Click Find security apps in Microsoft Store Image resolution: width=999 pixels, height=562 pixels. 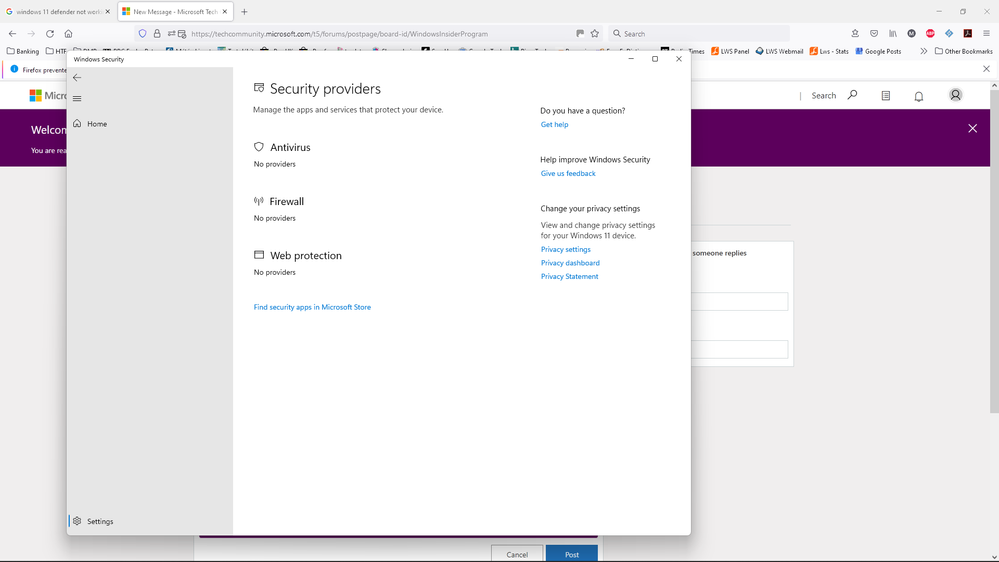pos(312,307)
